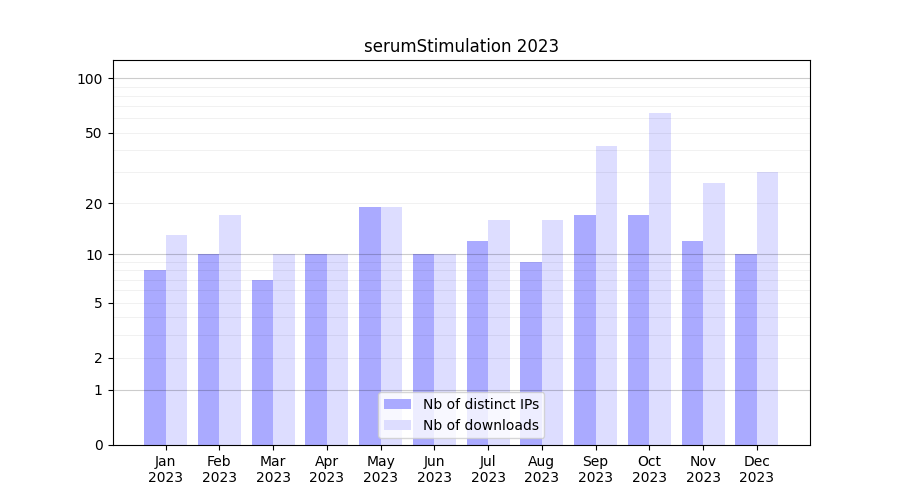Select the 'Nb of distinct IPs' legend label
900x500 pixels.
(x=480, y=404)
